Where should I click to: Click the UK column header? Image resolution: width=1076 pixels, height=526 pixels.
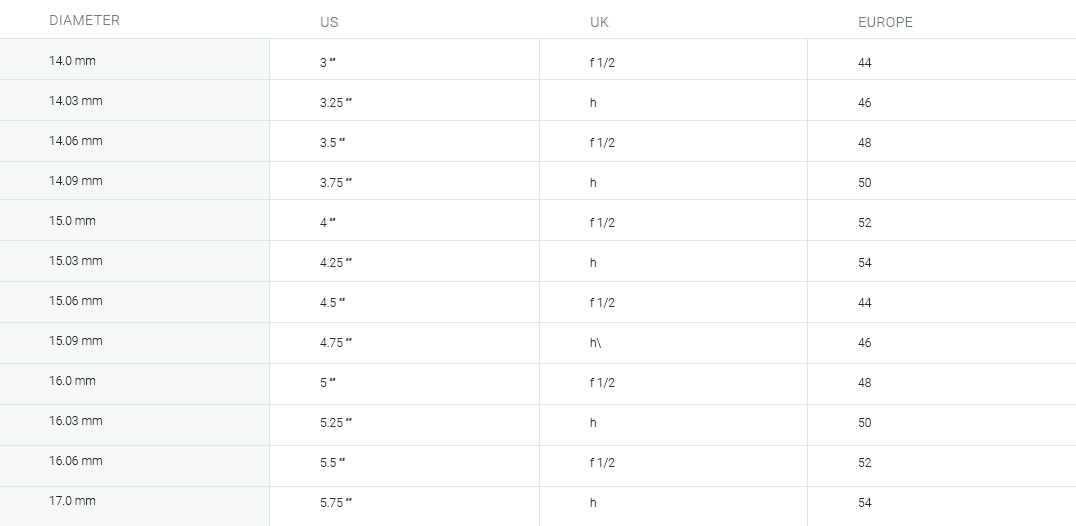(x=599, y=22)
